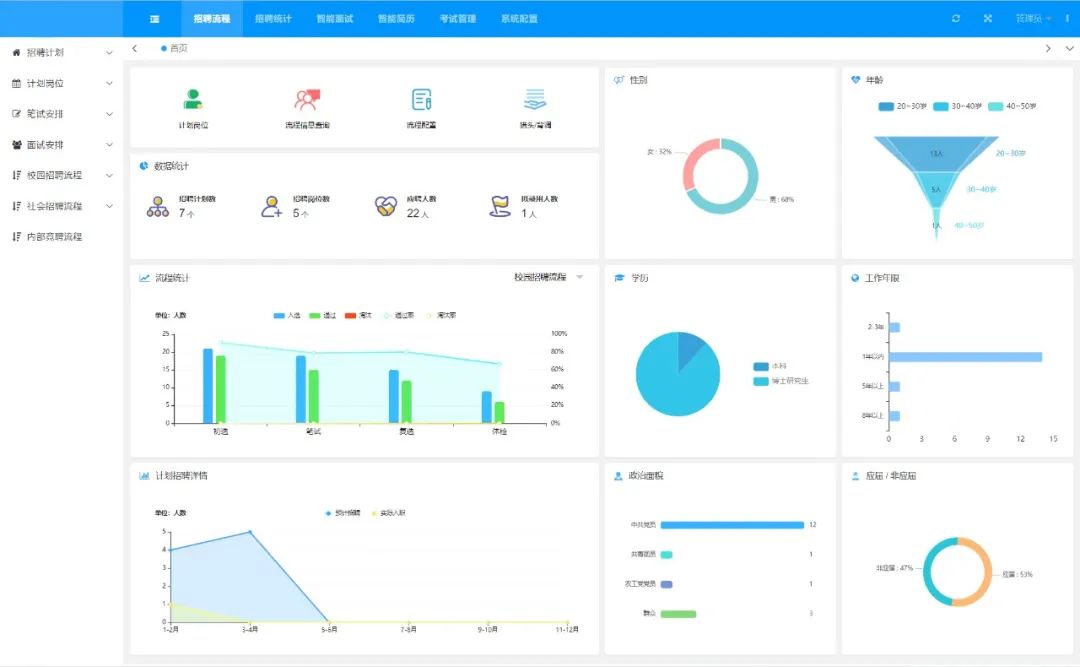Viewport: 1080px width, 667px height.
Task: Switch to the 招聘统计 top tab
Action: click(273, 18)
